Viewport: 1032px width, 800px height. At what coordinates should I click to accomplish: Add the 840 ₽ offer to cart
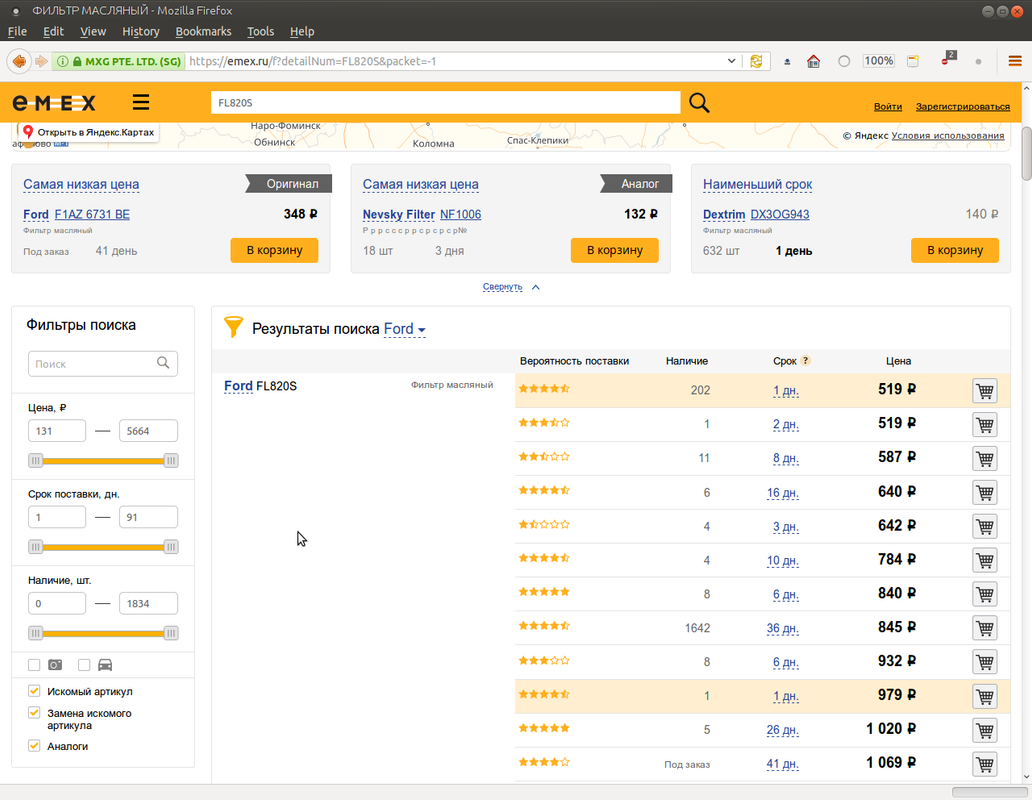(985, 594)
